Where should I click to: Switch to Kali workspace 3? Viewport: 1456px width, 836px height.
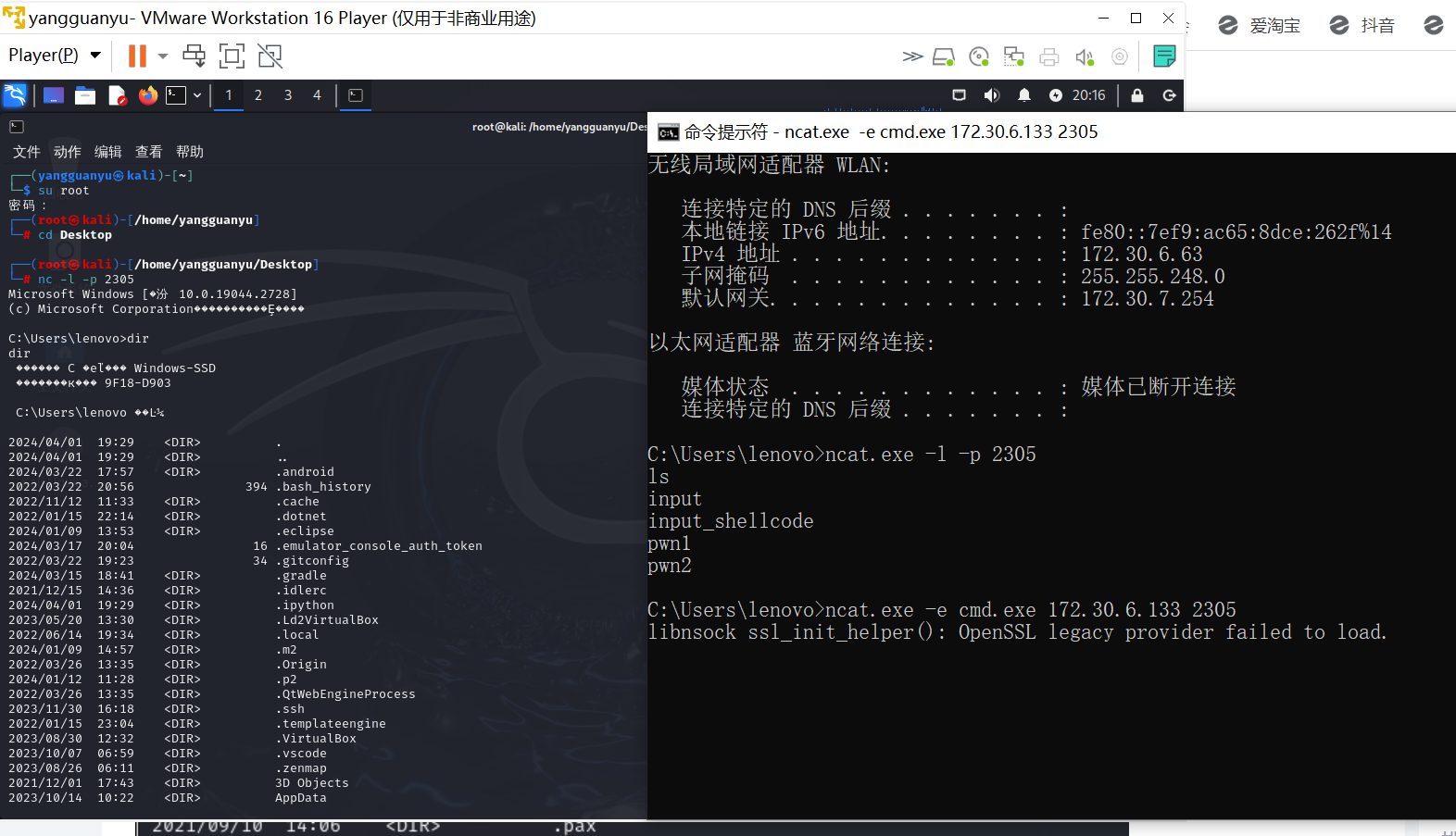click(x=288, y=95)
